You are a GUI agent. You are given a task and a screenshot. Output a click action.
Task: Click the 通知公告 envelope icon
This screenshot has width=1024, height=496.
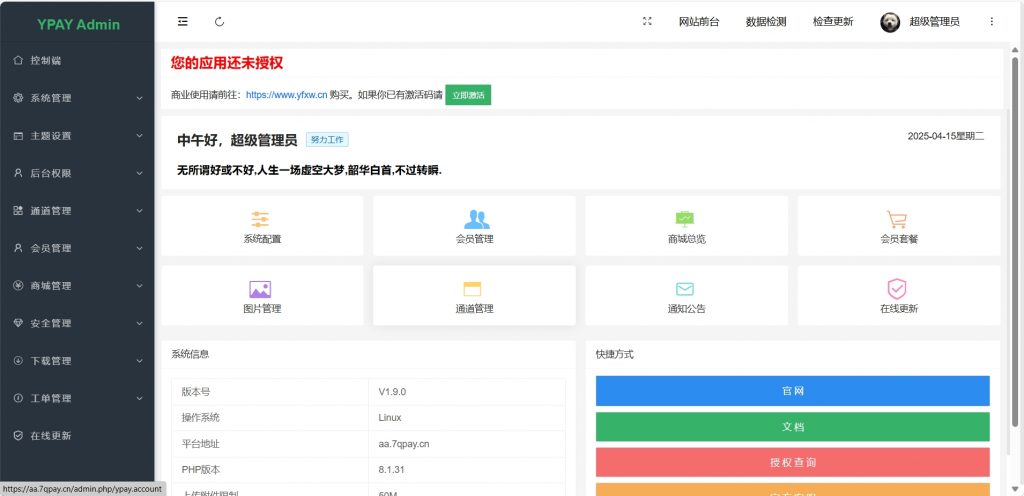684,289
